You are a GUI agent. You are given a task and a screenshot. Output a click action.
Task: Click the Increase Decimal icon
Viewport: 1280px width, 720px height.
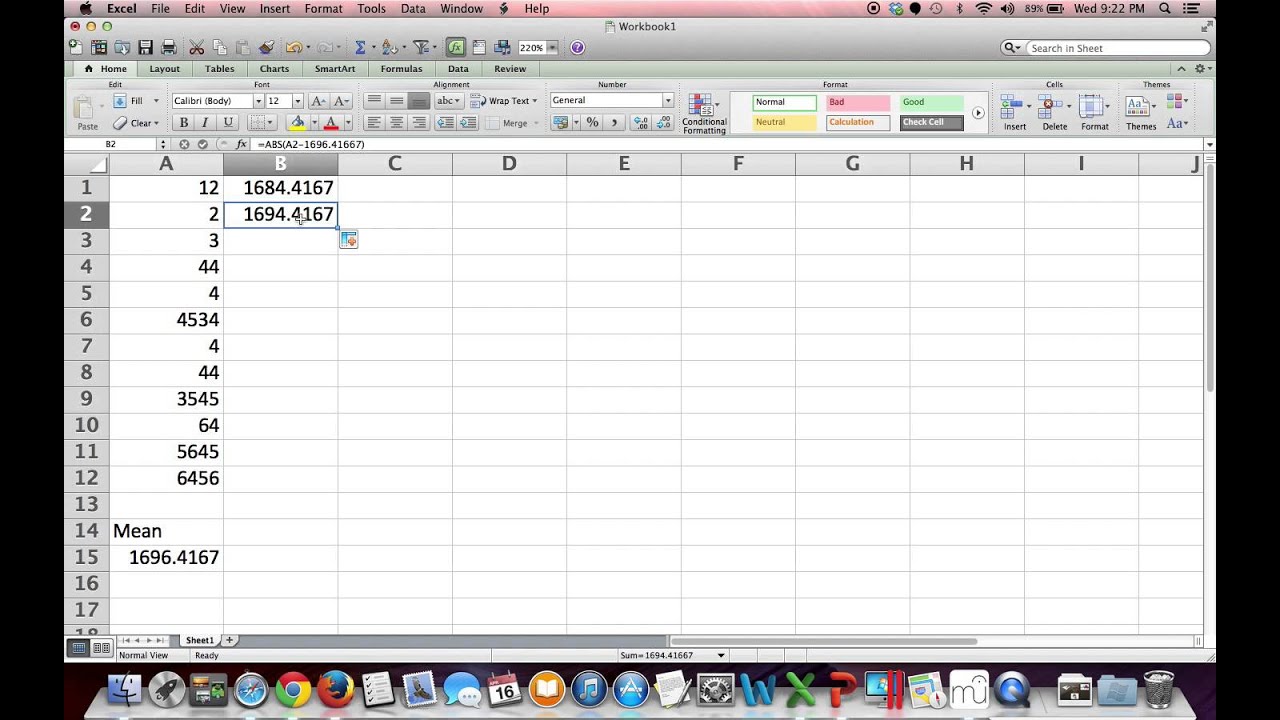pyautogui.click(x=640, y=123)
